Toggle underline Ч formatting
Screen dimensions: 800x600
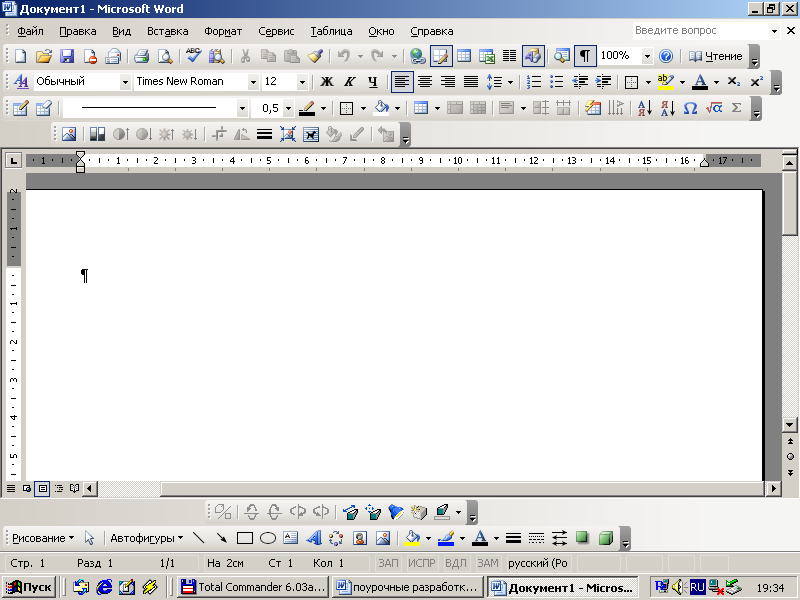(x=373, y=82)
